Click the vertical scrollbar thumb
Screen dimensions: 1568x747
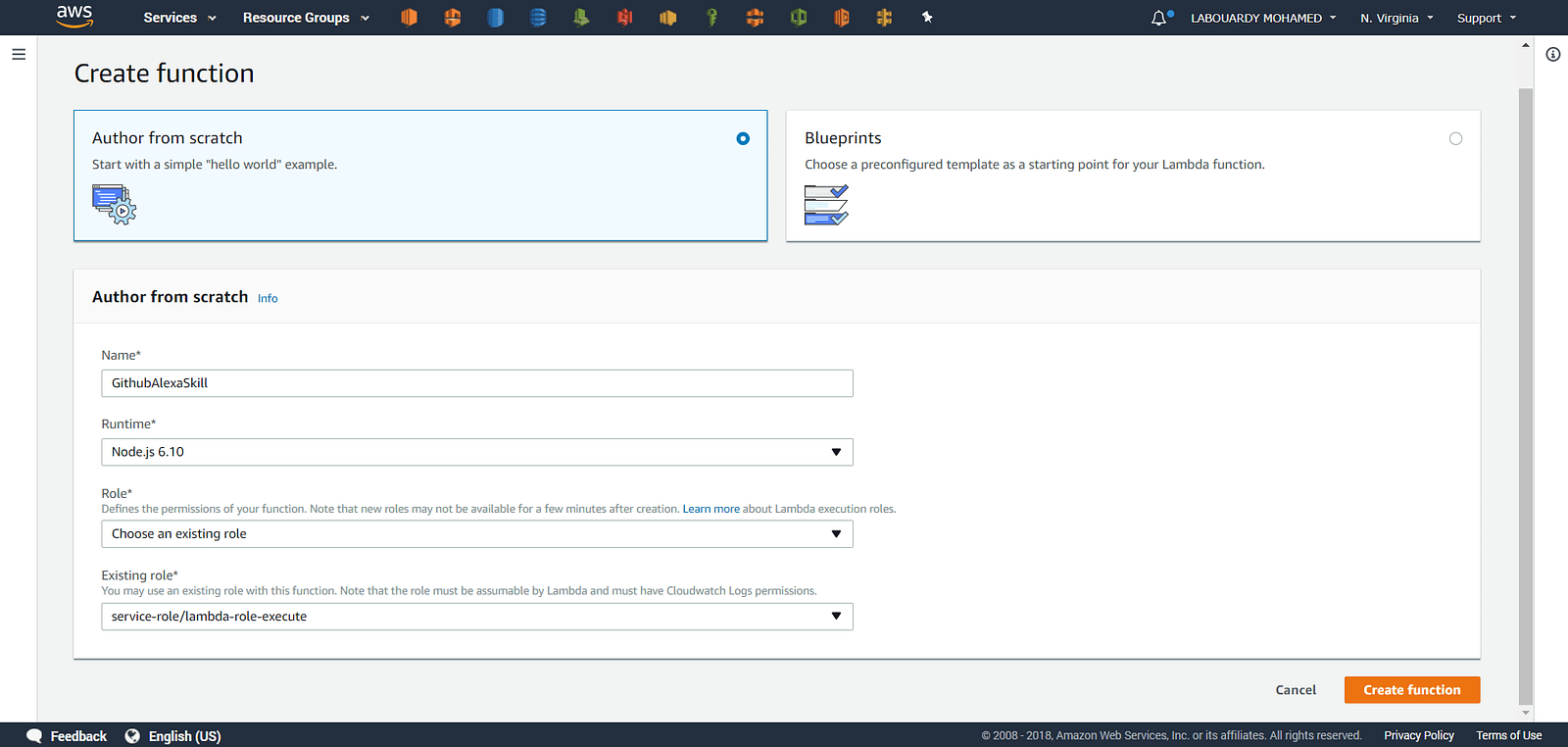1525,396
